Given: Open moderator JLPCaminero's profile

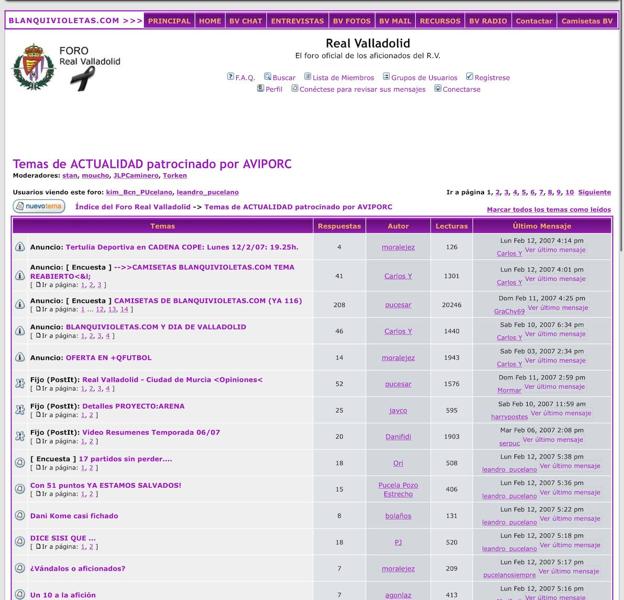Looking at the screenshot, I should (136, 175).
